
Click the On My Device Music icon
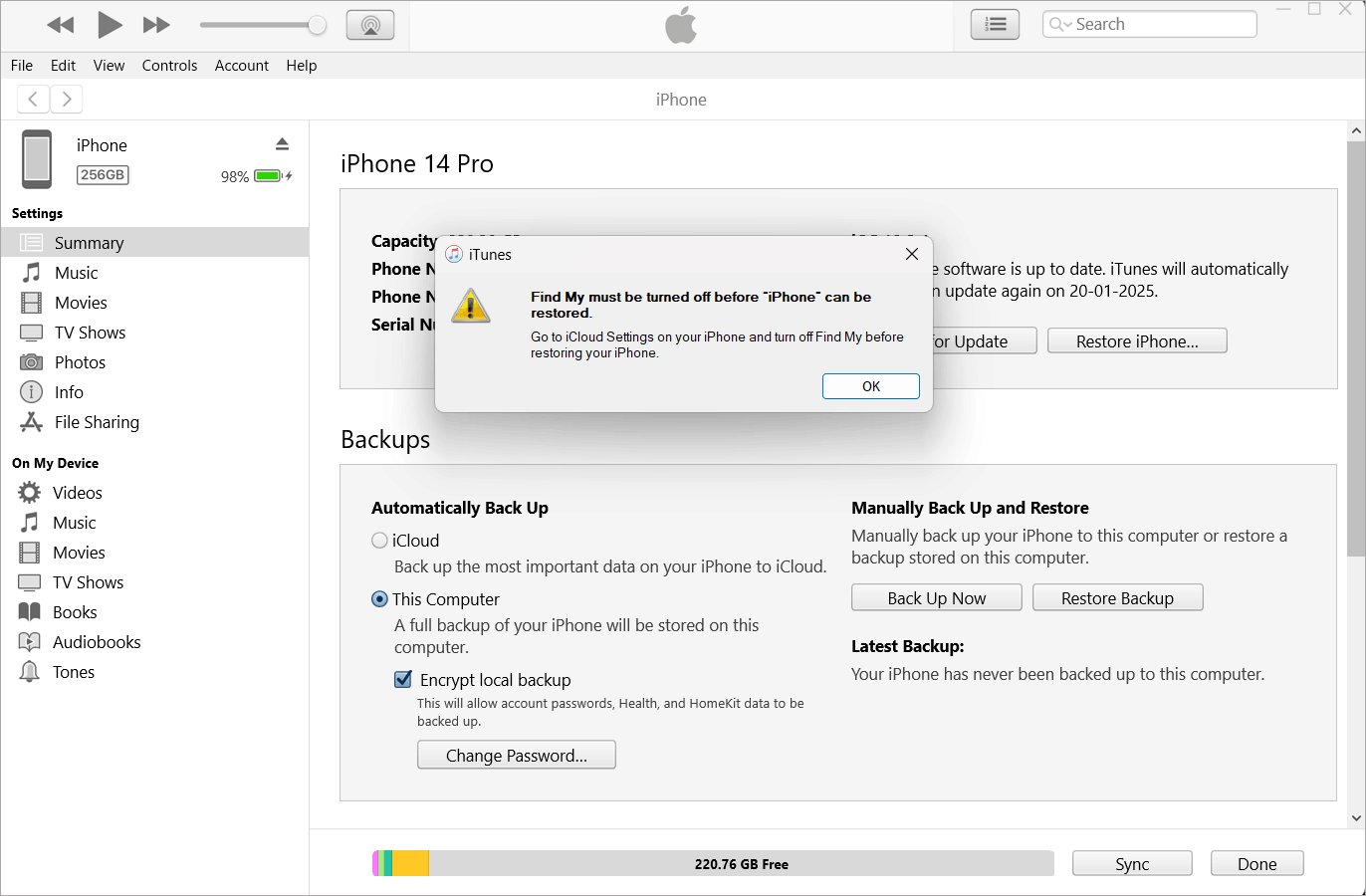point(30,522)
